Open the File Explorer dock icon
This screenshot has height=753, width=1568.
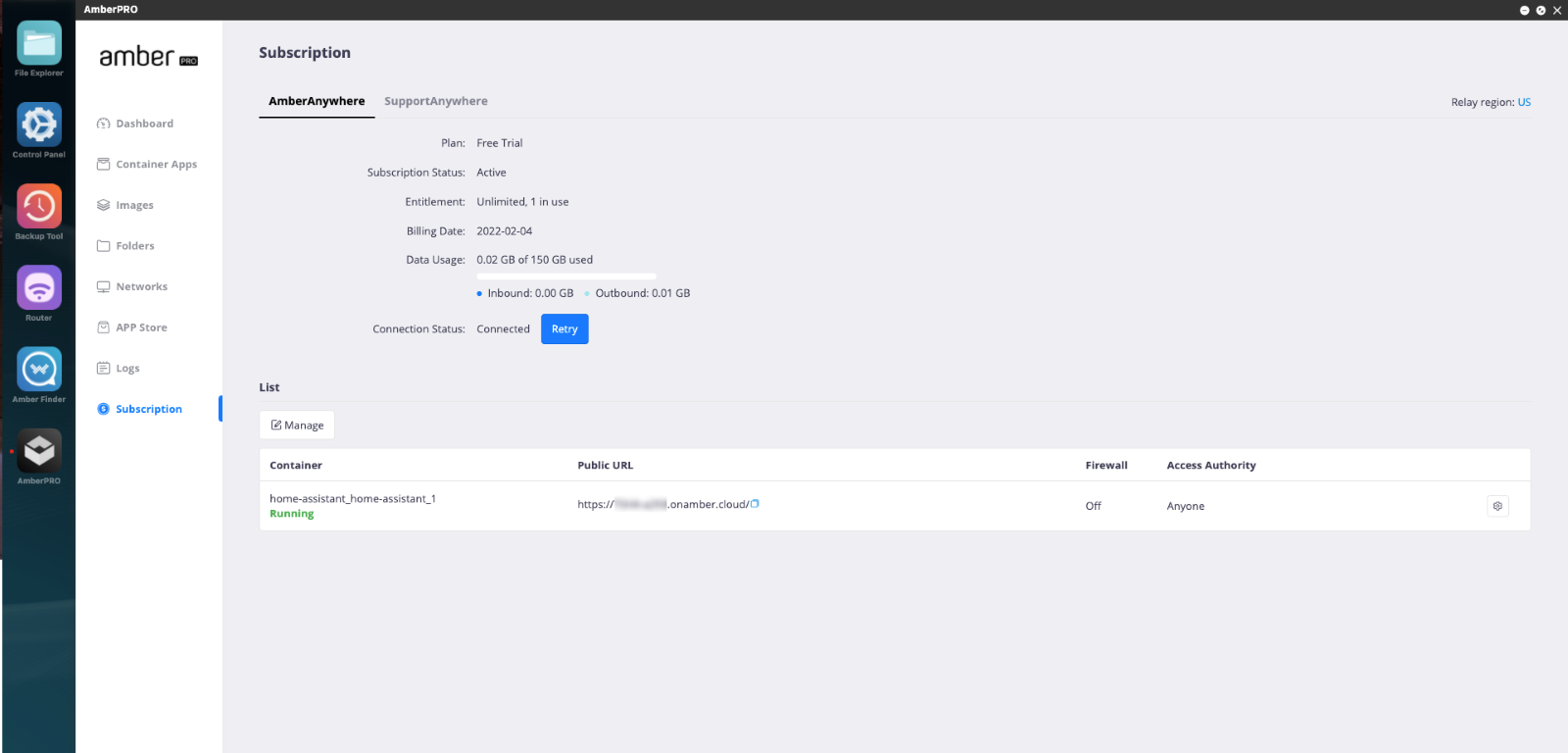(x=39, y=43)
